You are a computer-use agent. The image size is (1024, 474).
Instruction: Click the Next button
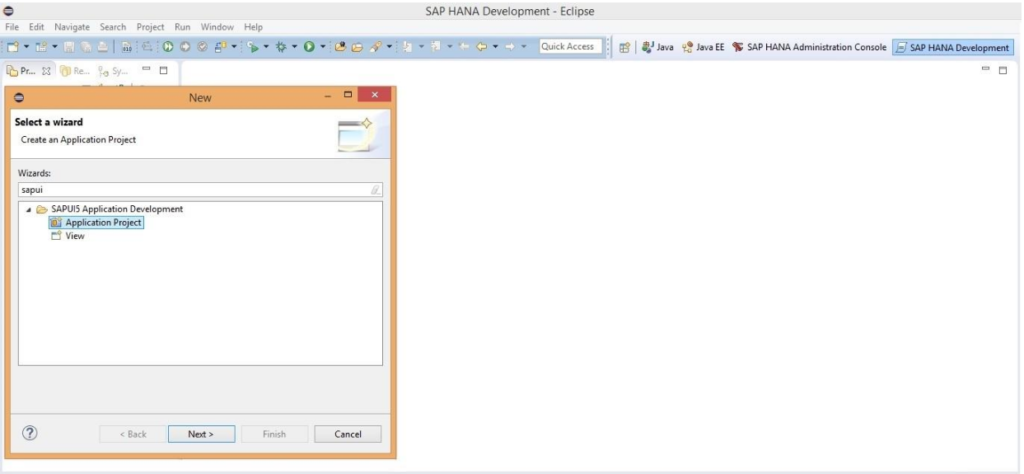click(199, 434)
